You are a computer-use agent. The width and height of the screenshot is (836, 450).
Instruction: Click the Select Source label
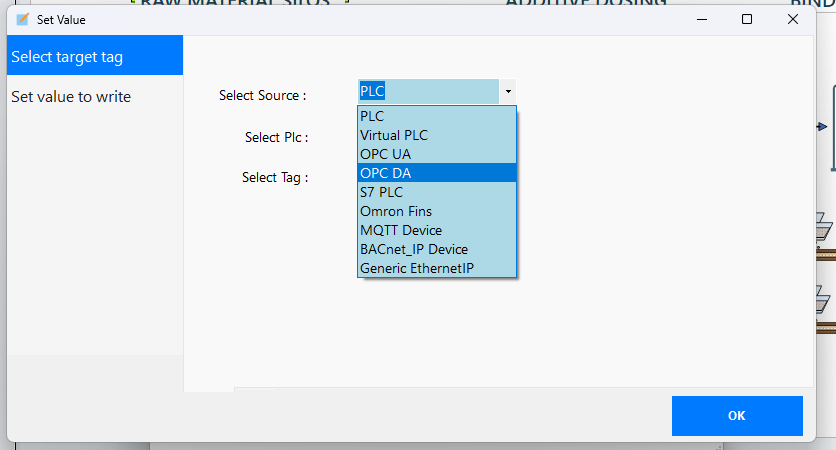tap(262, 96)
